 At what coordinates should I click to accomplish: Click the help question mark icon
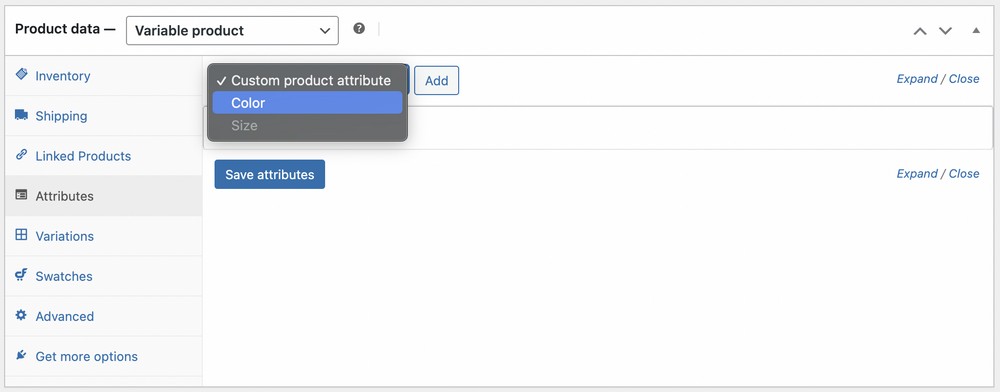pos(359,29)
